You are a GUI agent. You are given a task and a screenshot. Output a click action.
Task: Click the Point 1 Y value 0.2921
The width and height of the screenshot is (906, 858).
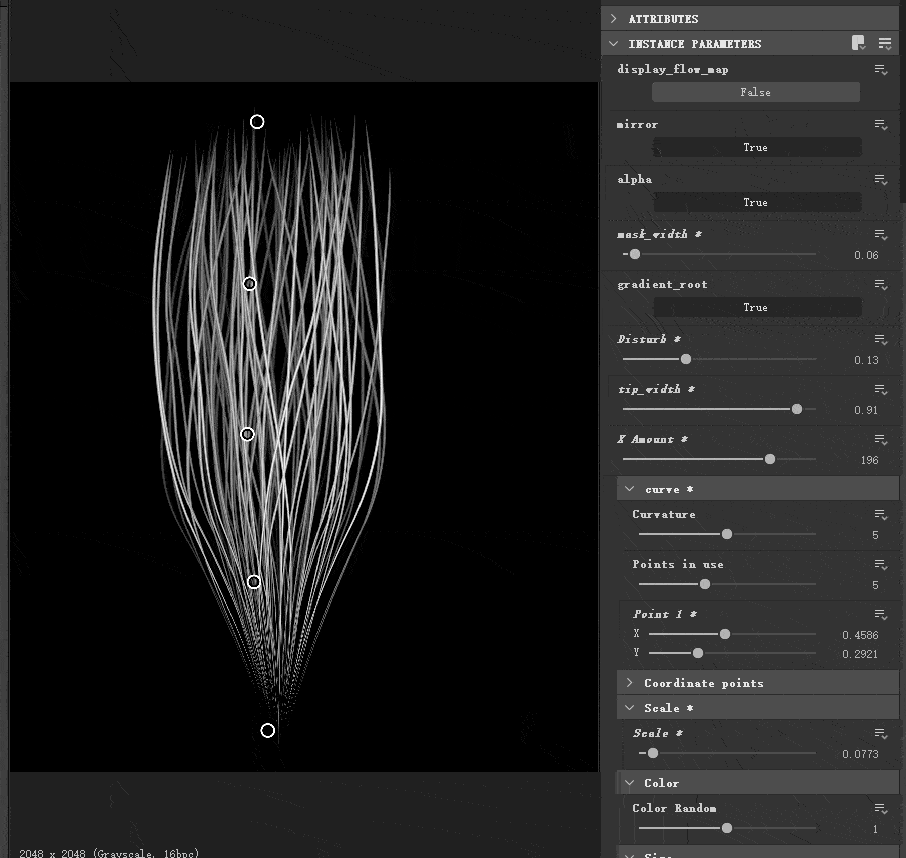point(860,654)
